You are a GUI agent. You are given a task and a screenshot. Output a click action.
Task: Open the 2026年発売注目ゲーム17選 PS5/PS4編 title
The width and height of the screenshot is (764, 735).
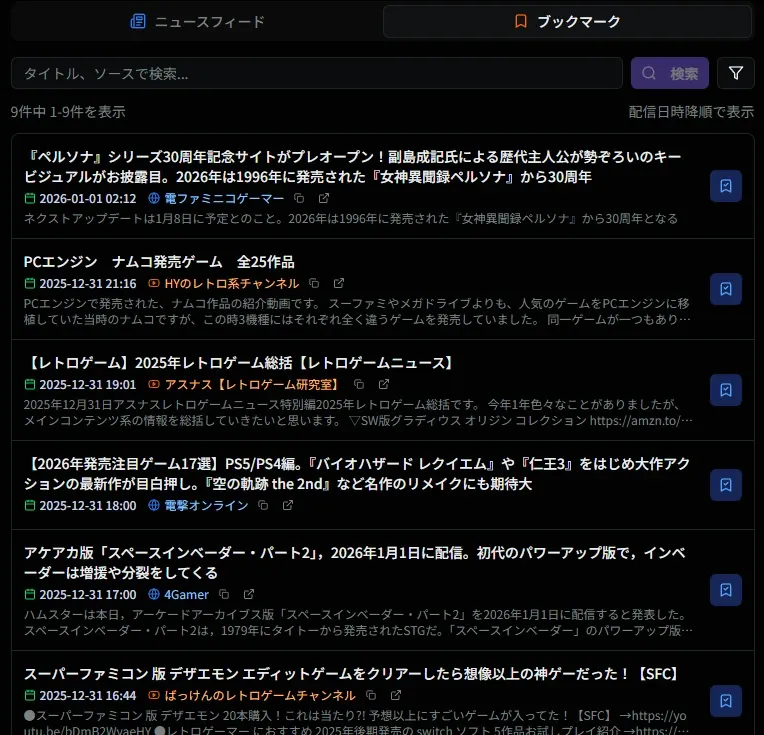357,473
